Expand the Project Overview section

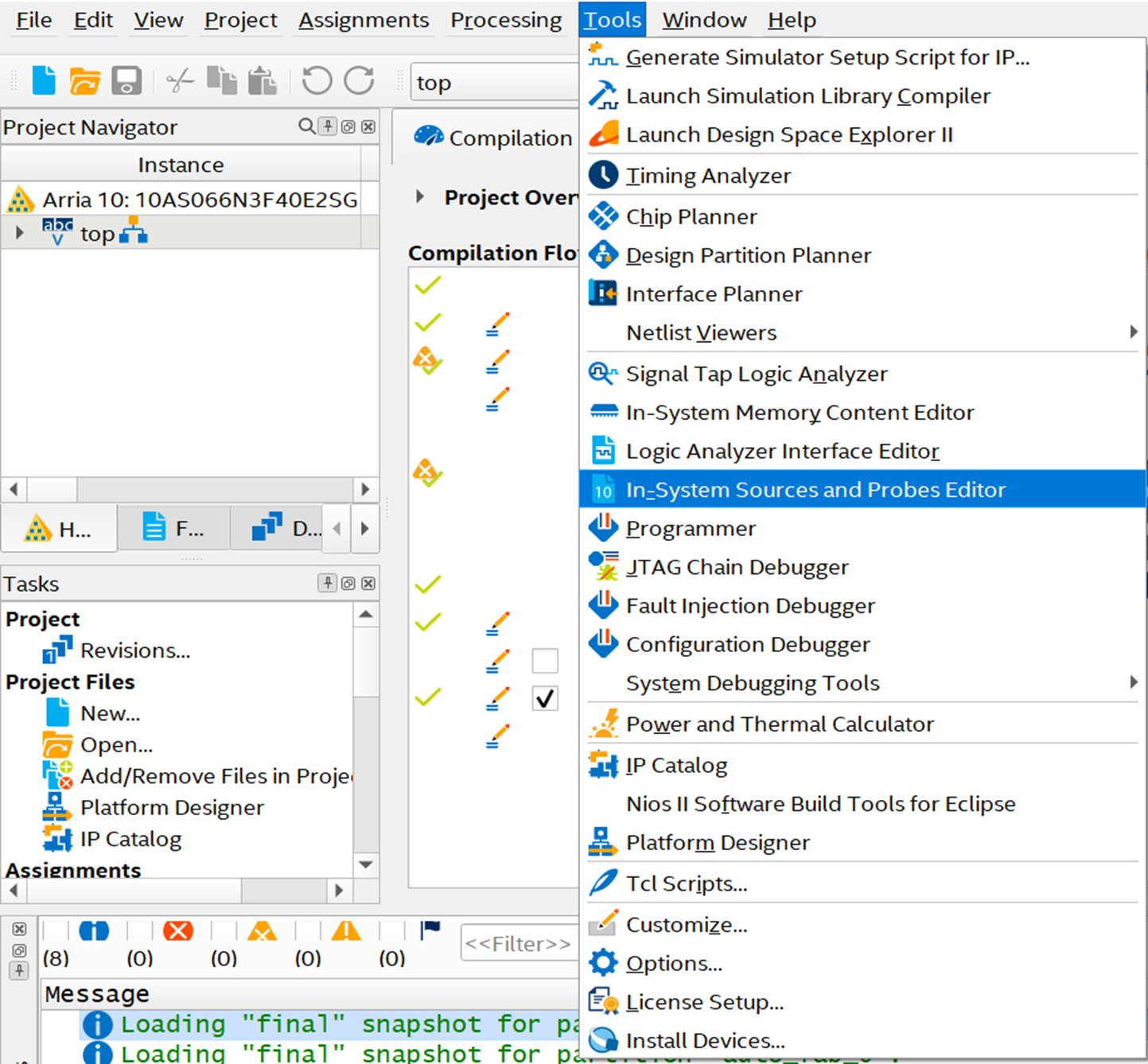[x=420, y=197]
